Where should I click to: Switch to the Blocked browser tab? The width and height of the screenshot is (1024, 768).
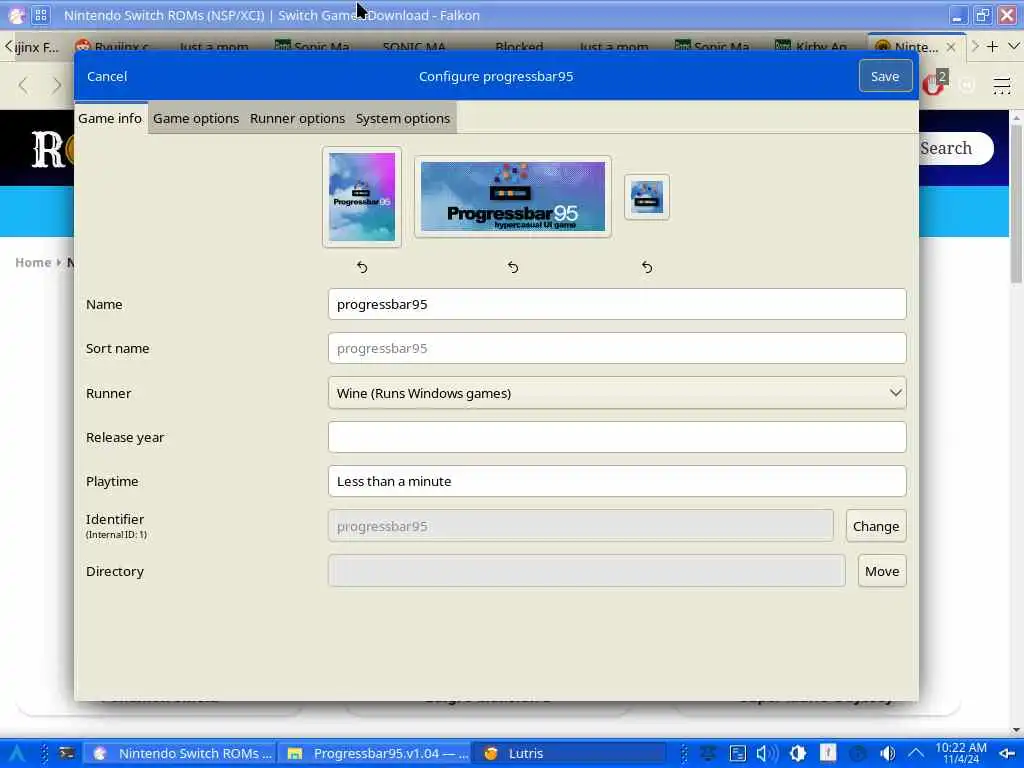coord(519,46)
